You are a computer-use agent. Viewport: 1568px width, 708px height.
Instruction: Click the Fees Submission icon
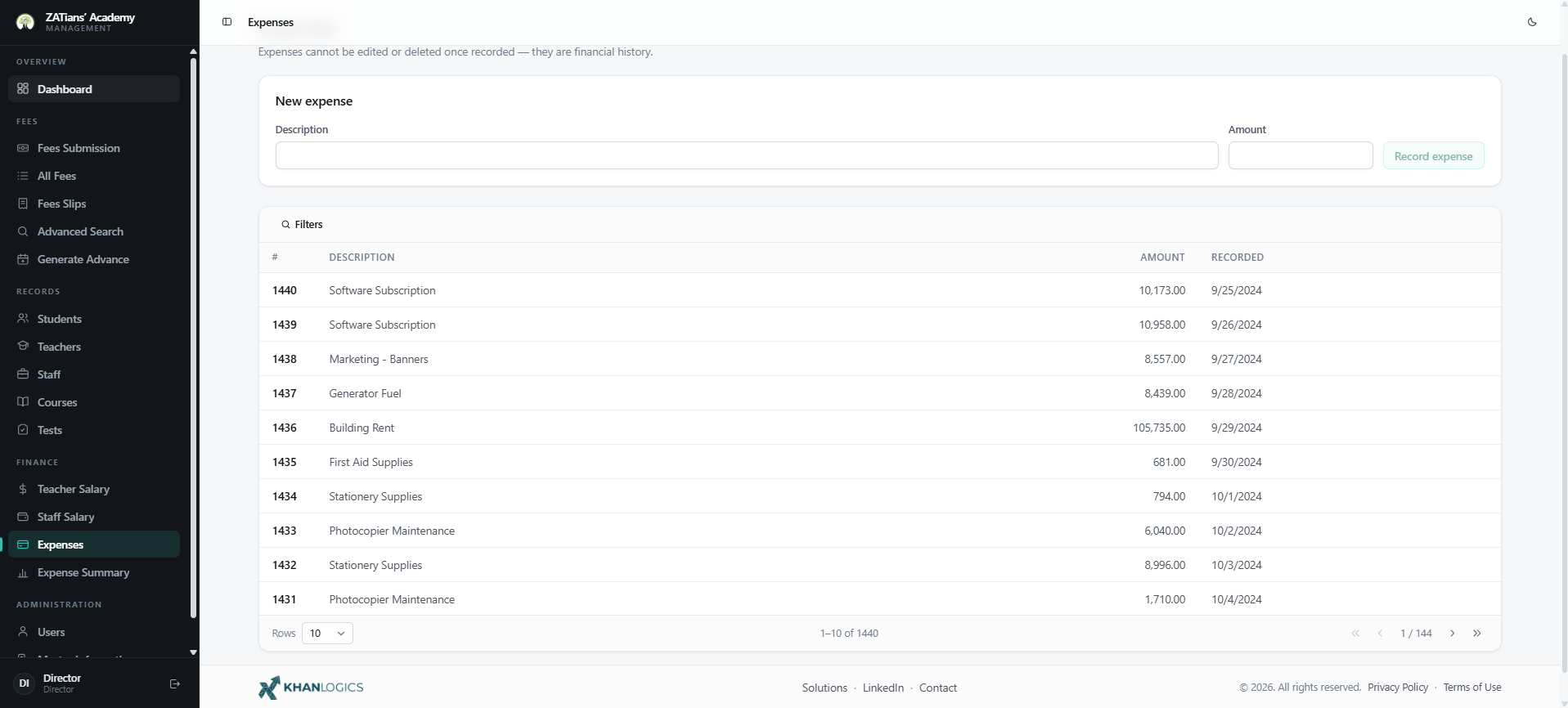[x=23, y=148]
